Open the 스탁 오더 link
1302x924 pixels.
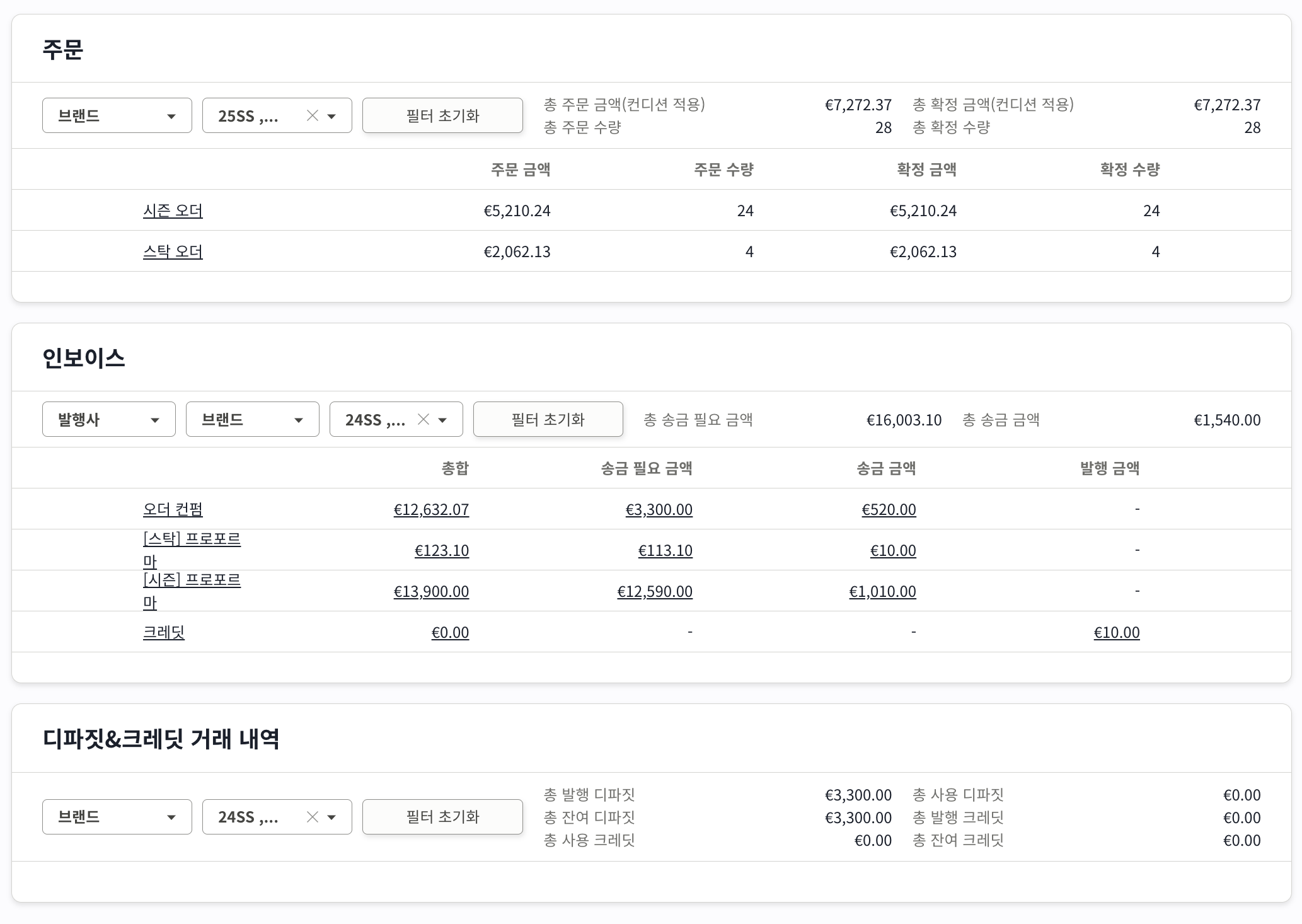(173, 251)
